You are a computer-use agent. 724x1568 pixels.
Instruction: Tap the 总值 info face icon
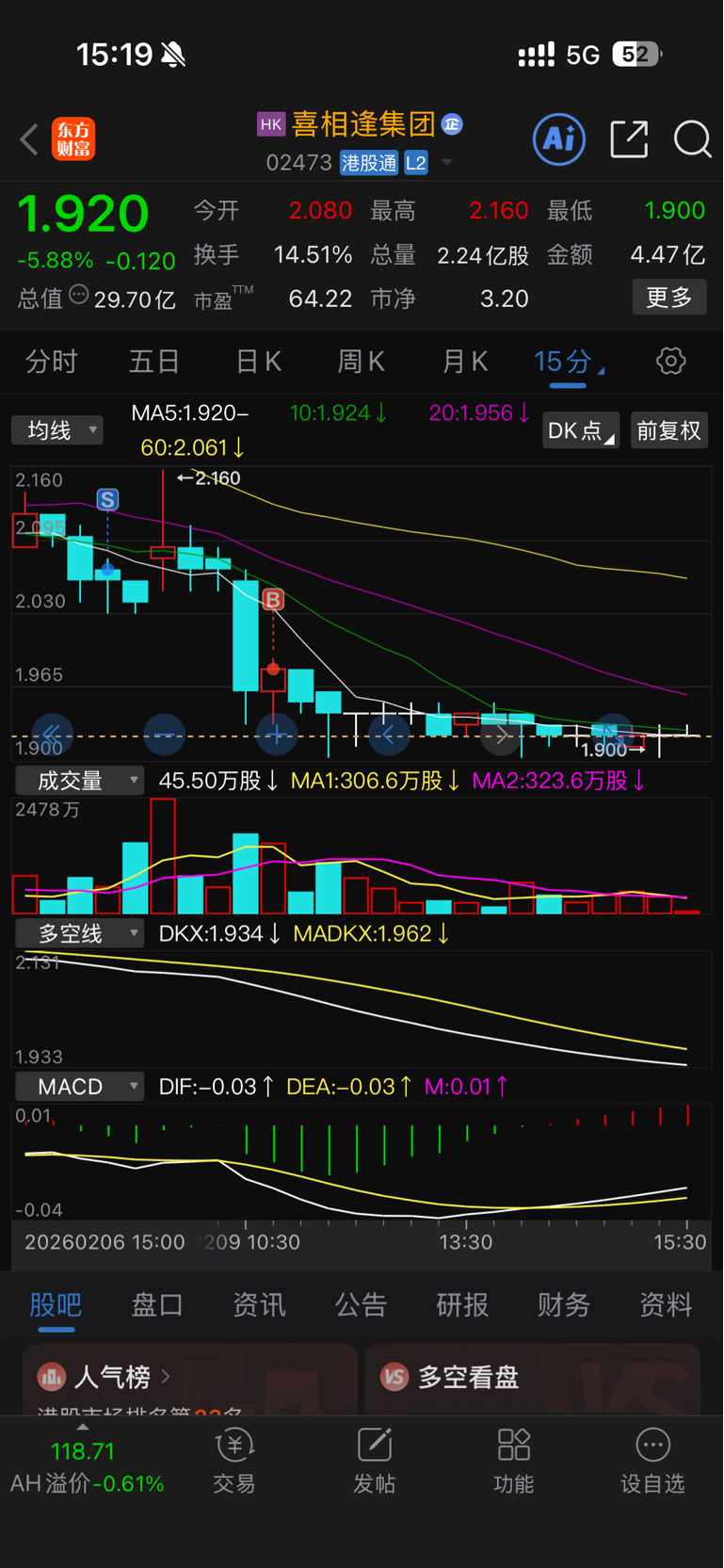pos(79,295)
